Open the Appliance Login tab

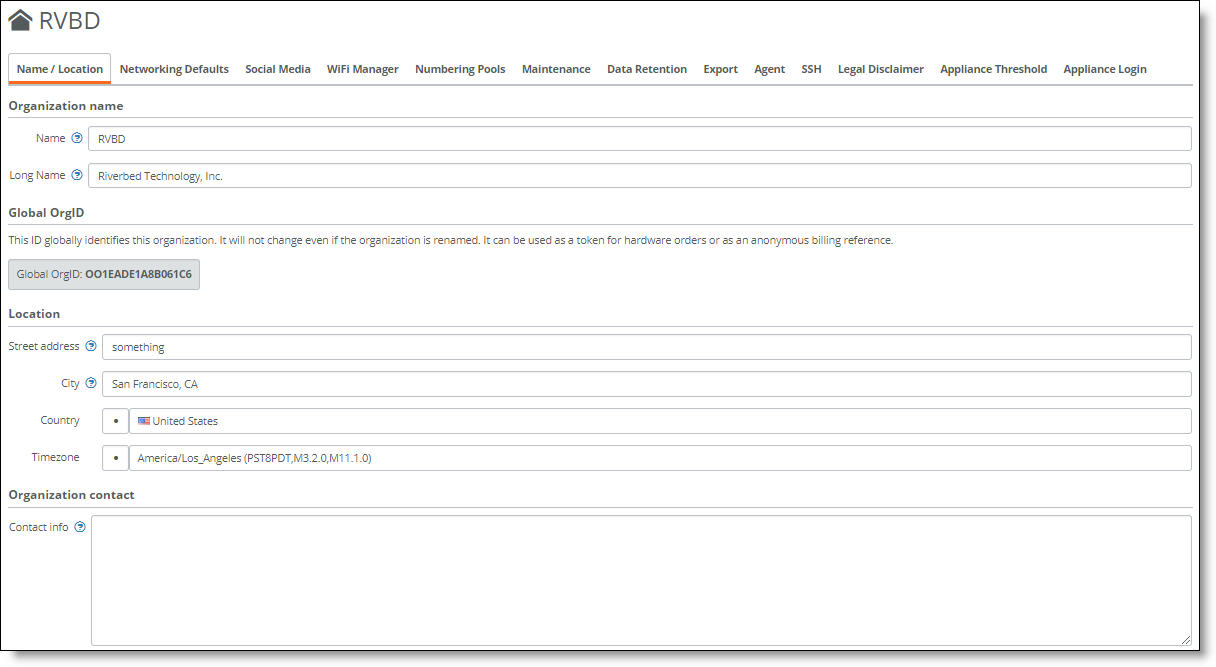[x=1105, y=69]
